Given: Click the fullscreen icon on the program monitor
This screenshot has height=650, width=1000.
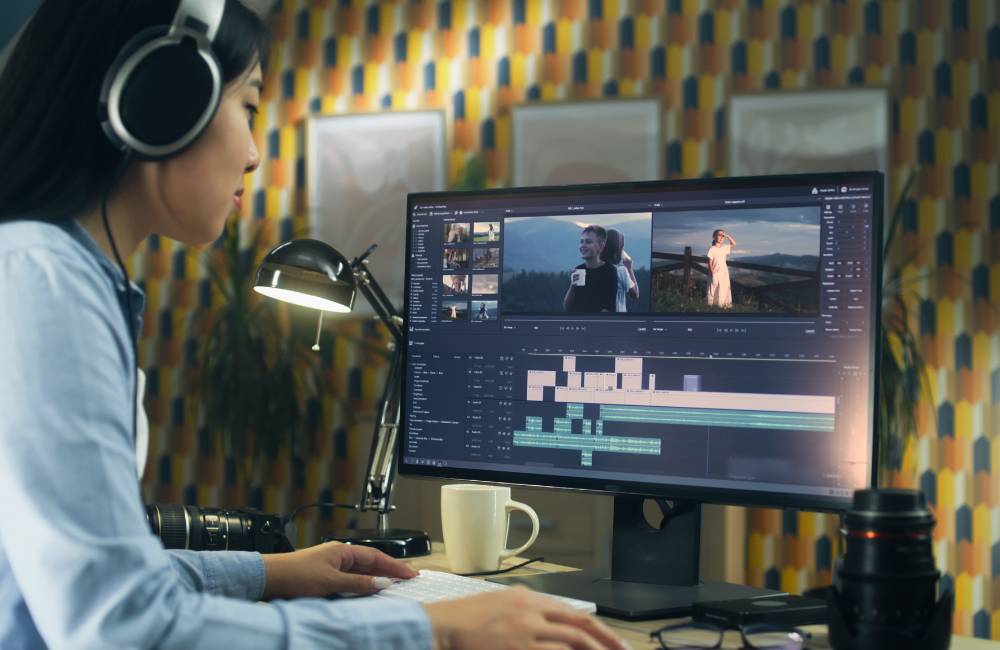Looking at the screenshot, I should tap(812, 330).
